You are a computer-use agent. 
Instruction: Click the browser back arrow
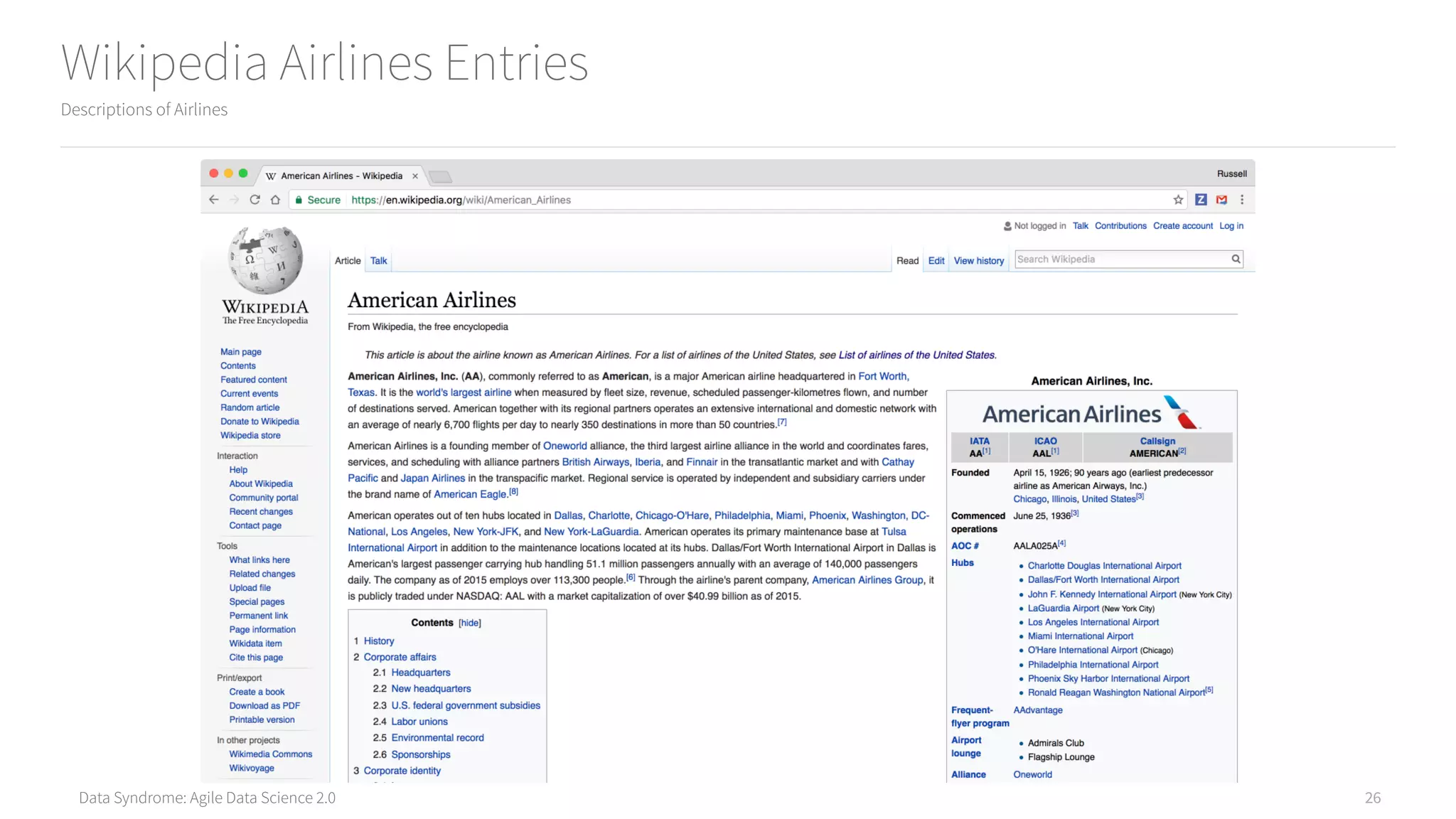213,200
